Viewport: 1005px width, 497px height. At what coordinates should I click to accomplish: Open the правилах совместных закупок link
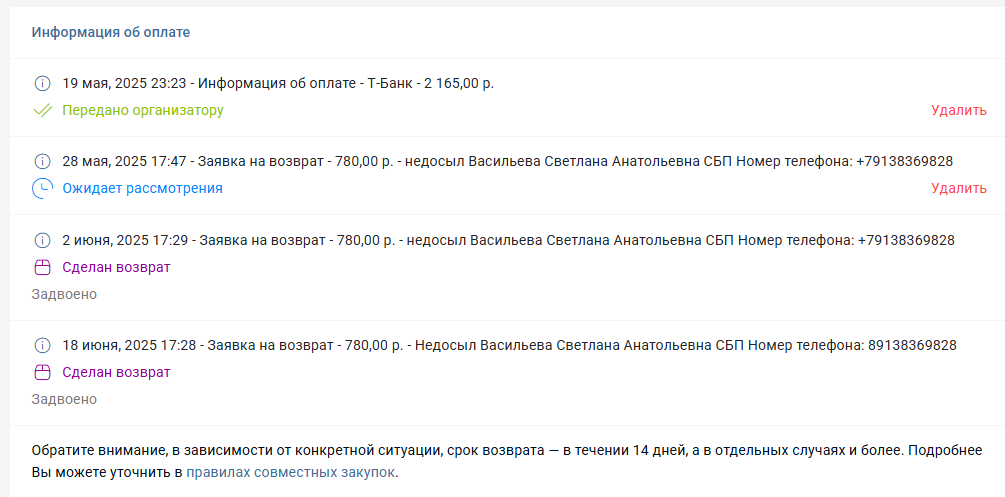pos(290,472)
